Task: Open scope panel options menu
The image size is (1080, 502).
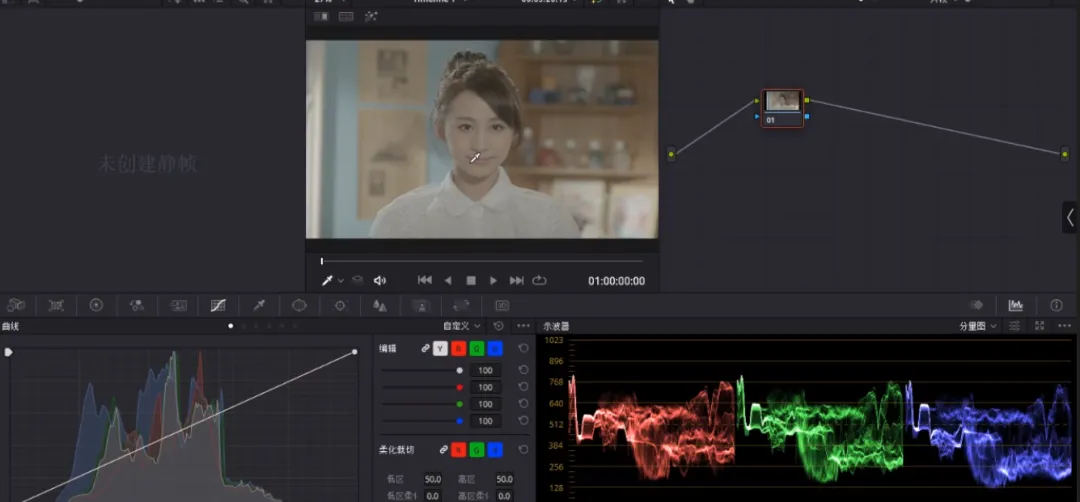Action: pyautogui.click(x=1065, y=326)
